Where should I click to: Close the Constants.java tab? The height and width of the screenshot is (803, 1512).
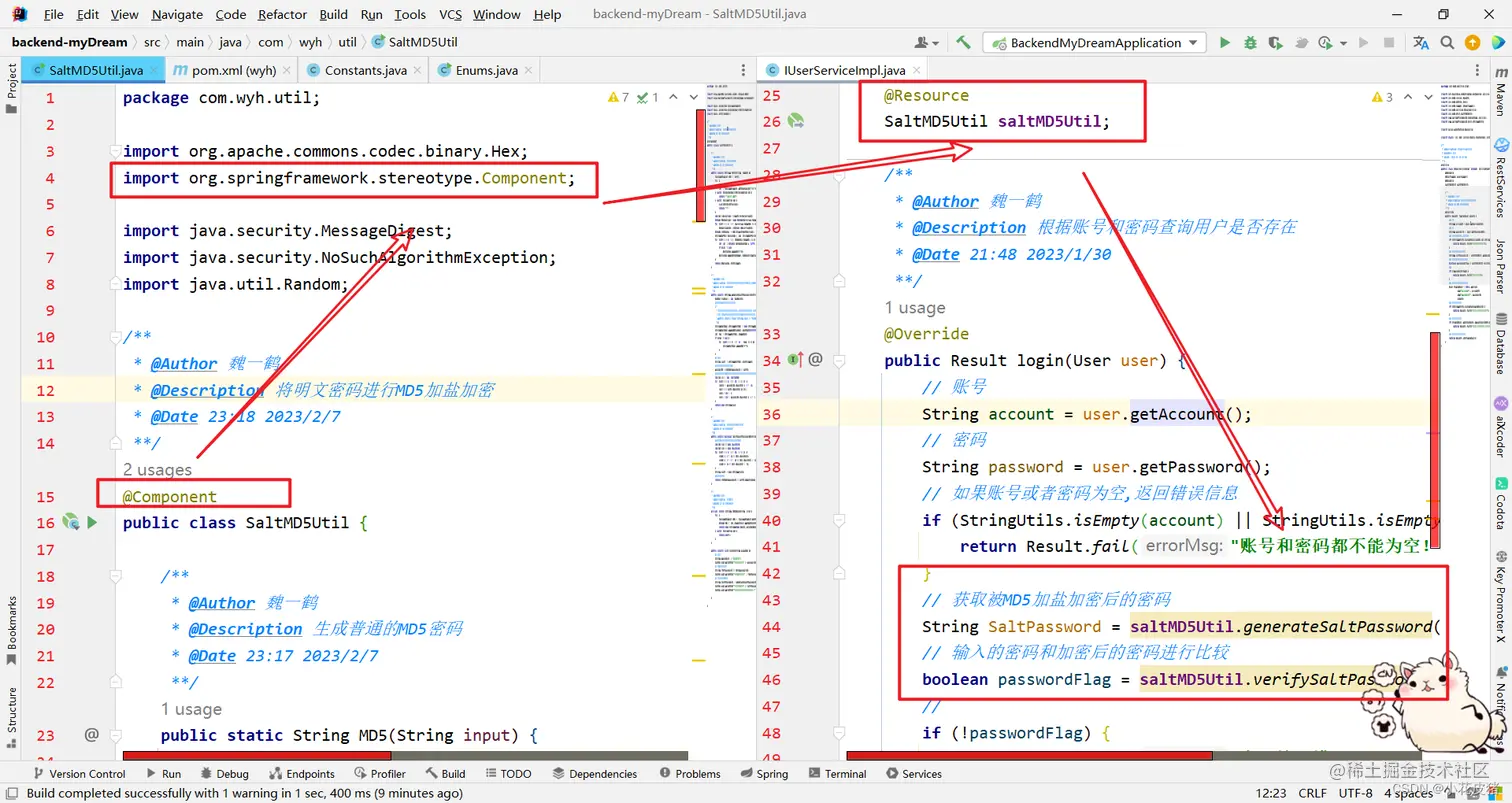point(418,70)
